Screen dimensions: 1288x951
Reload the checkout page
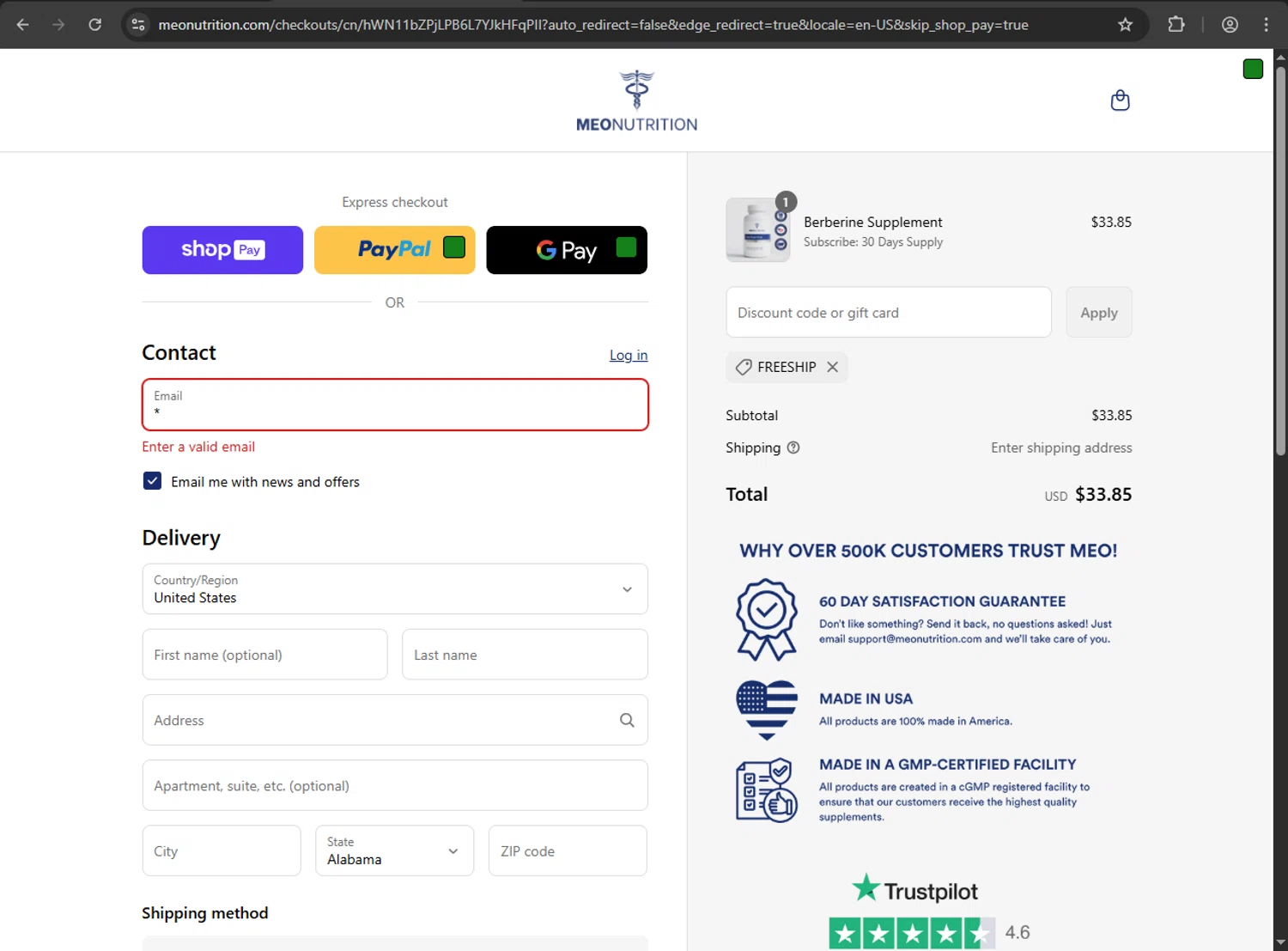(95, 25)
